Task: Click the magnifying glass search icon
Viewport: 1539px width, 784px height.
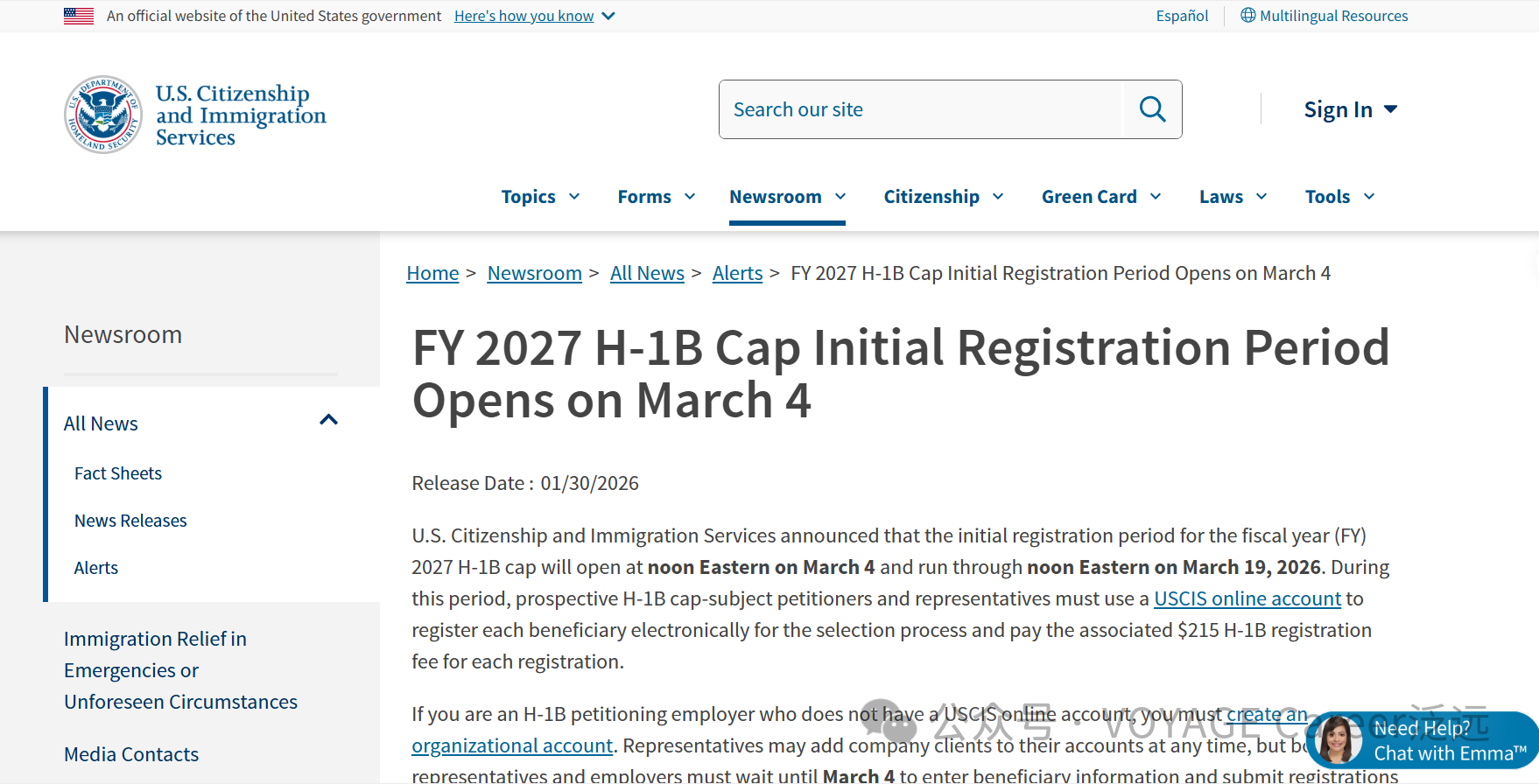Action: point(1152,109)
